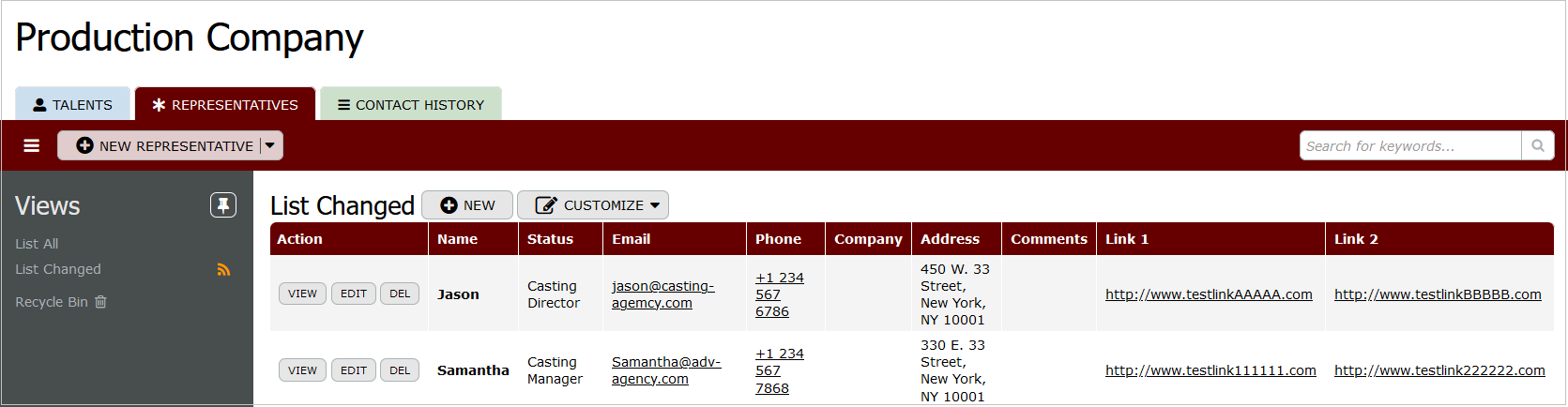Switch to the Talents tab
Viewport: 1568px width, 407px height.
click(72, 105)
